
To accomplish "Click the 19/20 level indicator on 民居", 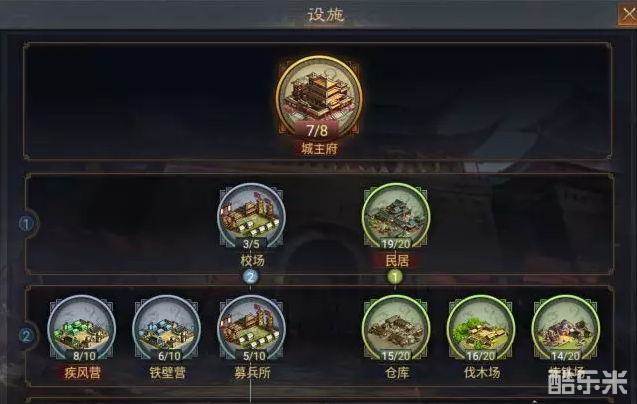I will pyautogui.click(x=396, y=244).
